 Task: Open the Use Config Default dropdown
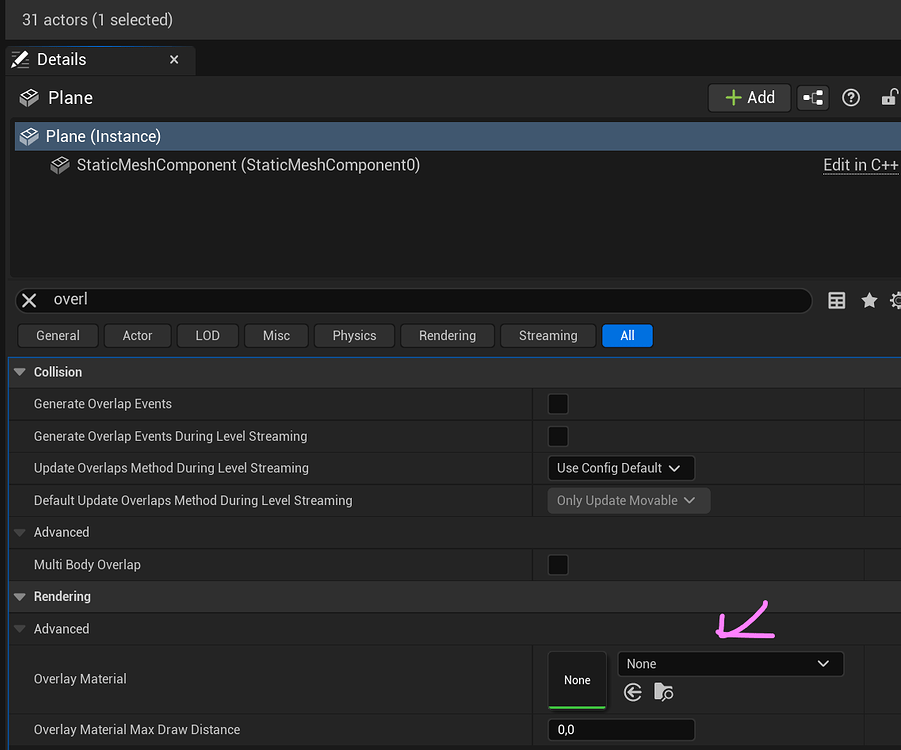620,468
